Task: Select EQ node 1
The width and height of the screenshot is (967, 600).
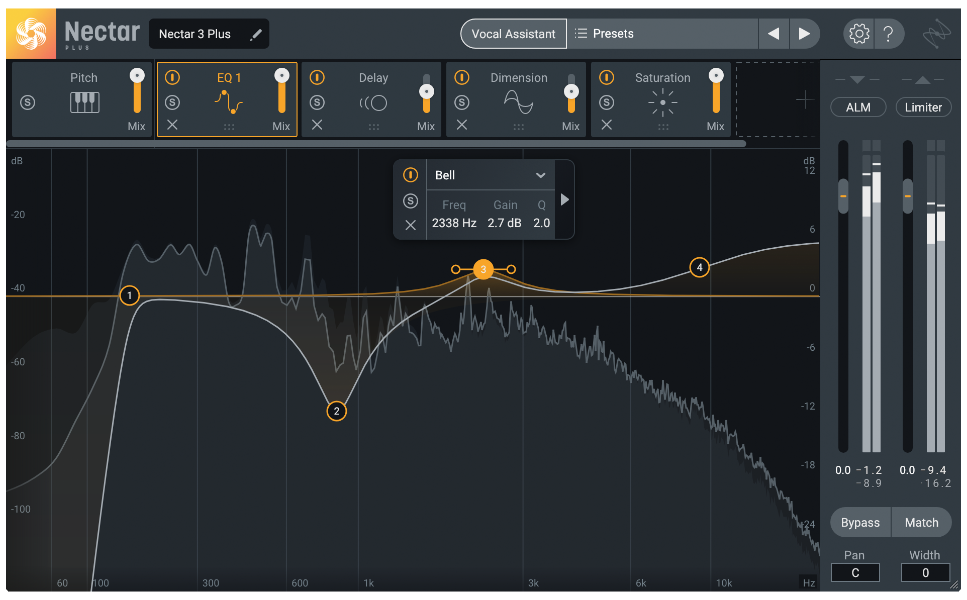Action: tap(130, 296)
